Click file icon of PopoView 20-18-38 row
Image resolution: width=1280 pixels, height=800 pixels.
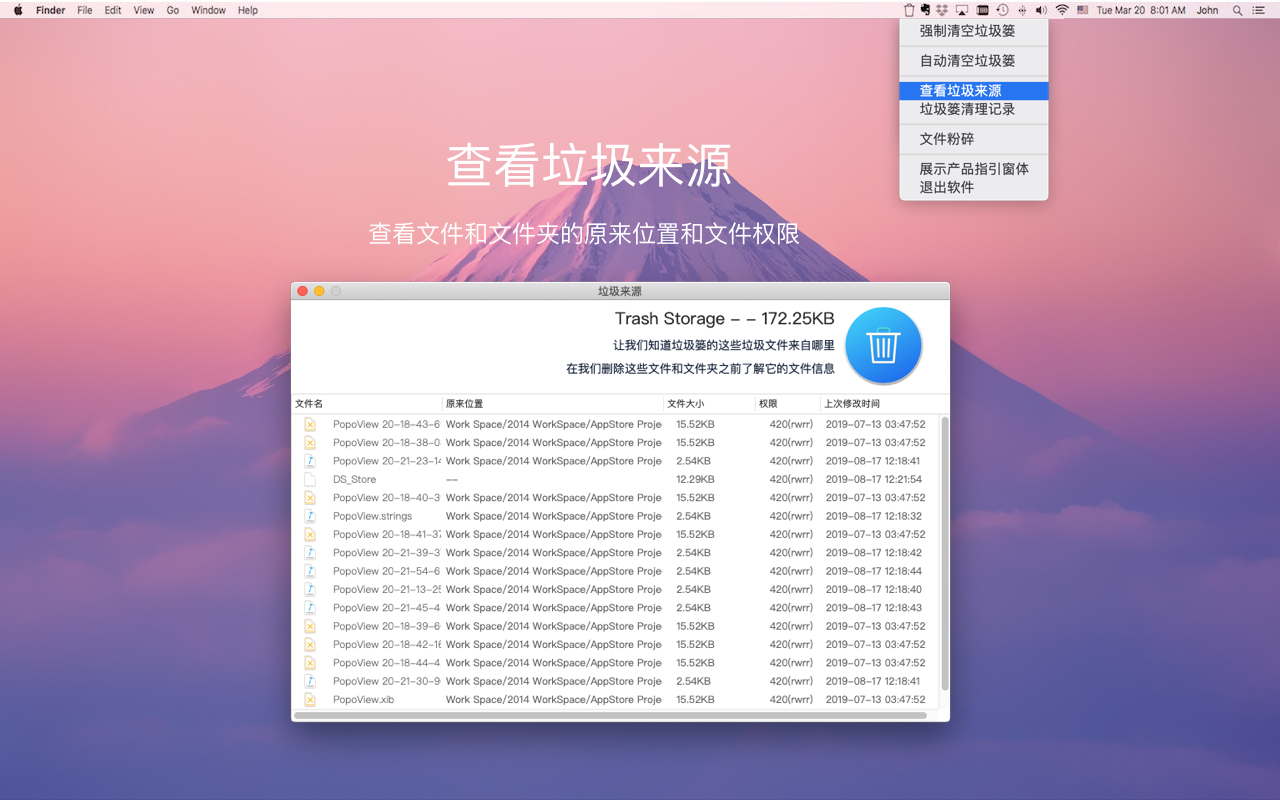pos(310,442)
